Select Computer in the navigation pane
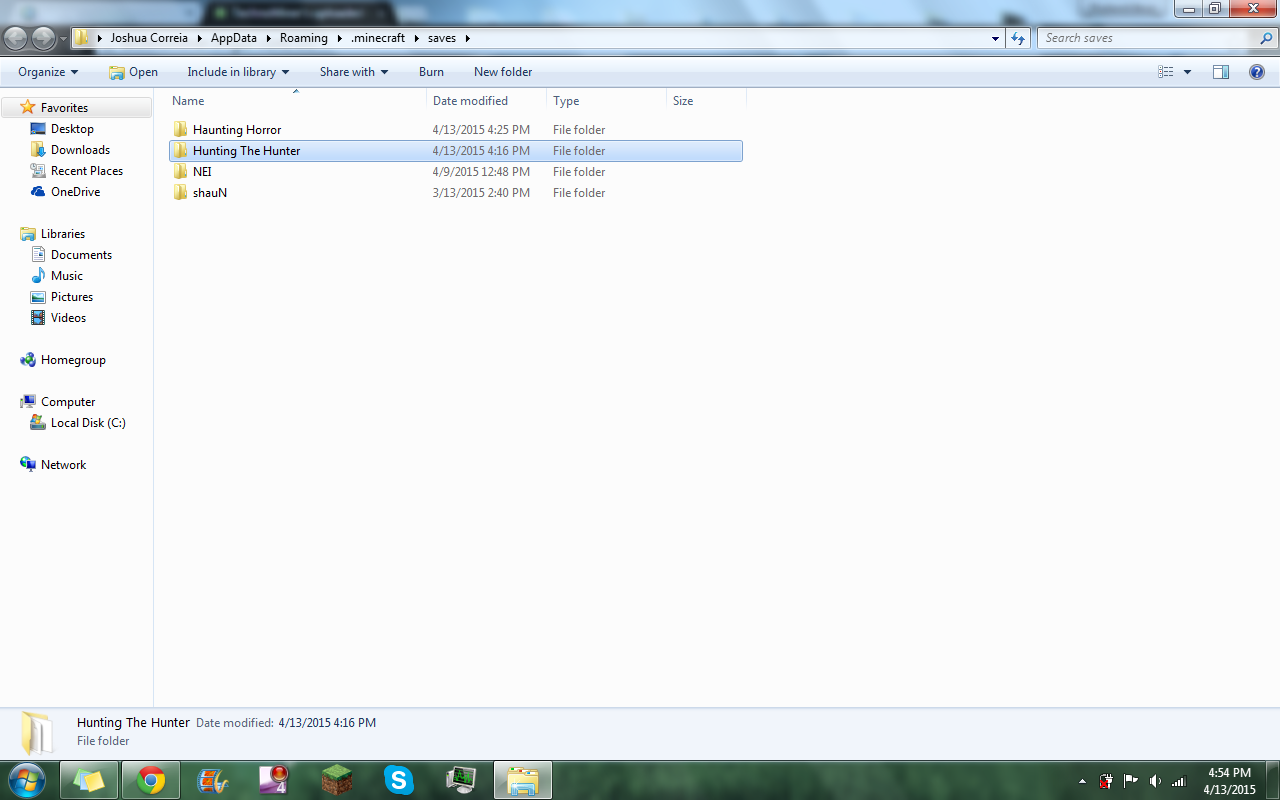1280x800 pixels. point(68,402)
